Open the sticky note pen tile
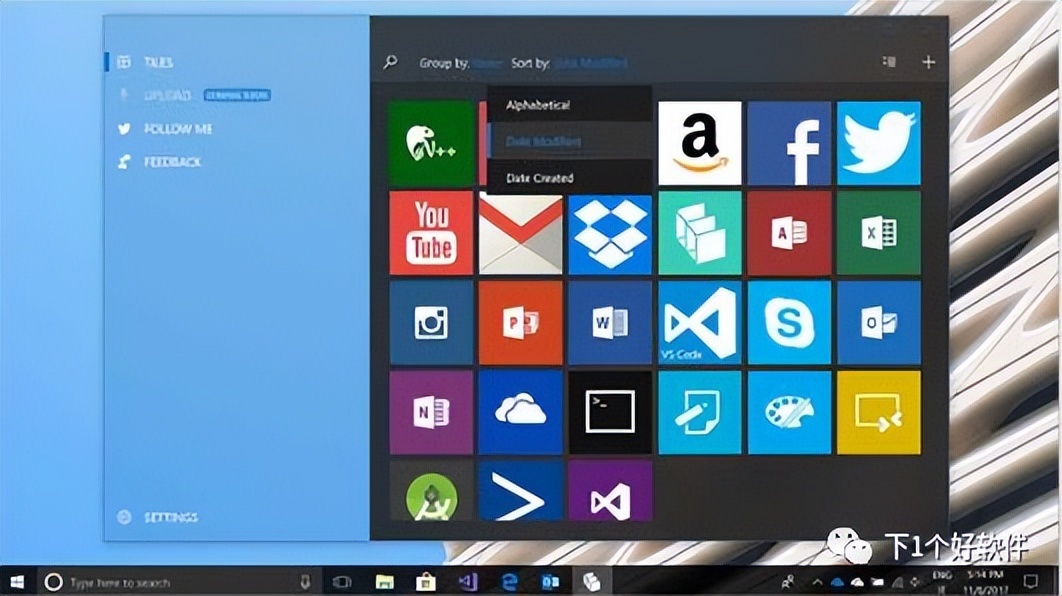The width and height of the screenshot is (1062, 596). [700, 412]
